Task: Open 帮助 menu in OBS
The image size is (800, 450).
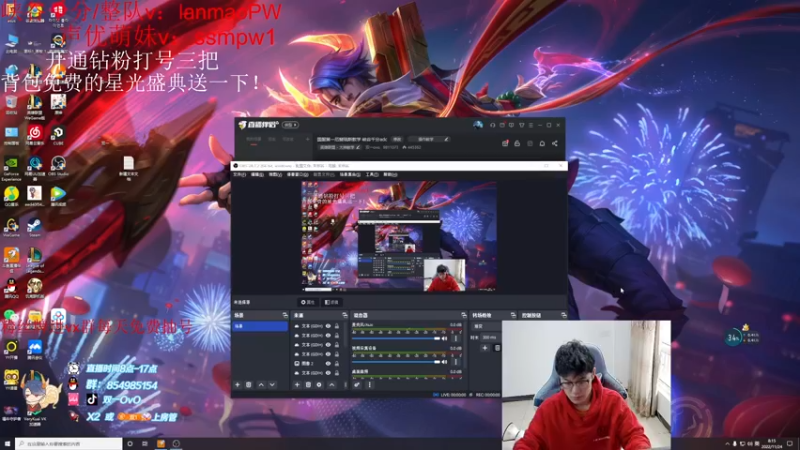Action: point(390,174)
